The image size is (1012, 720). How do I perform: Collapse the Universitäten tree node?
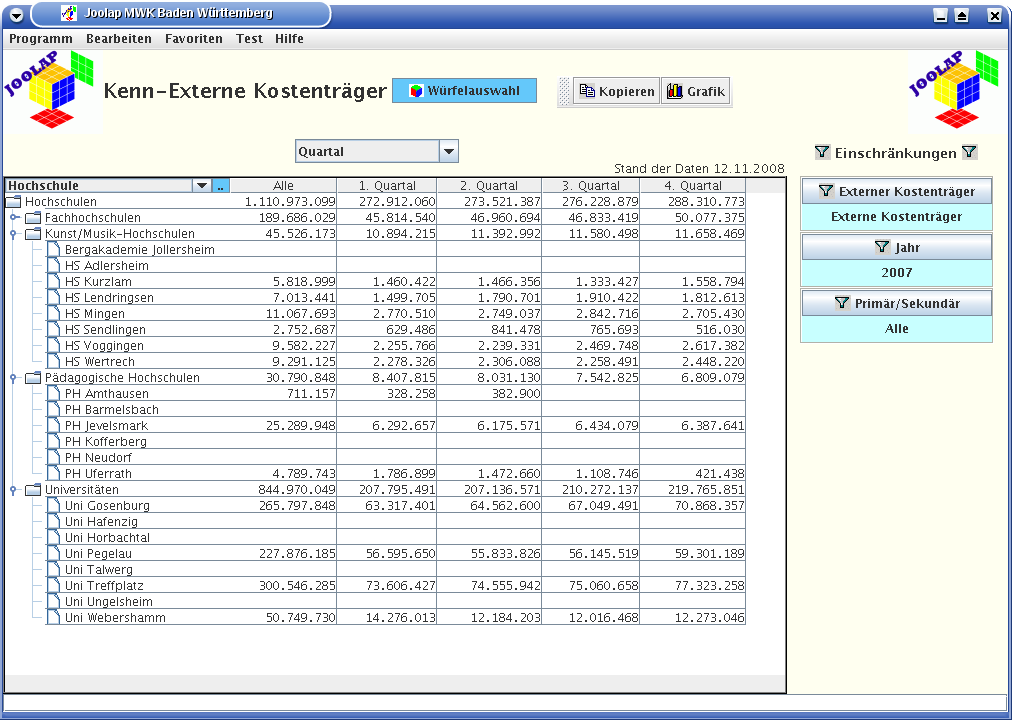(15, 490)
